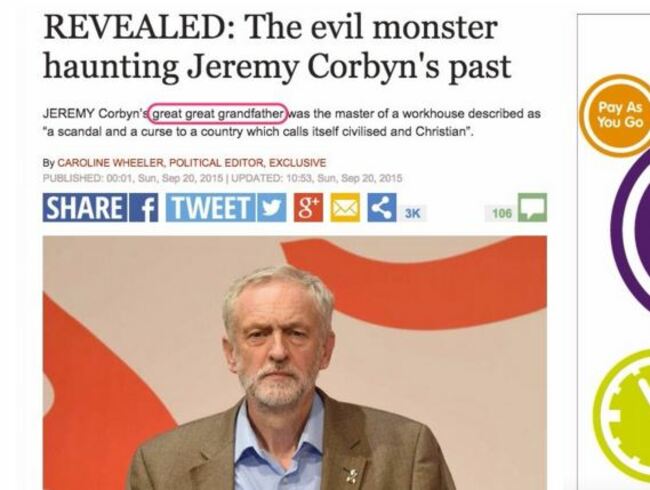Click the green comments speech bubble icon
The image size is (650, 490).
pyautogui.click(x=532, y=208)
